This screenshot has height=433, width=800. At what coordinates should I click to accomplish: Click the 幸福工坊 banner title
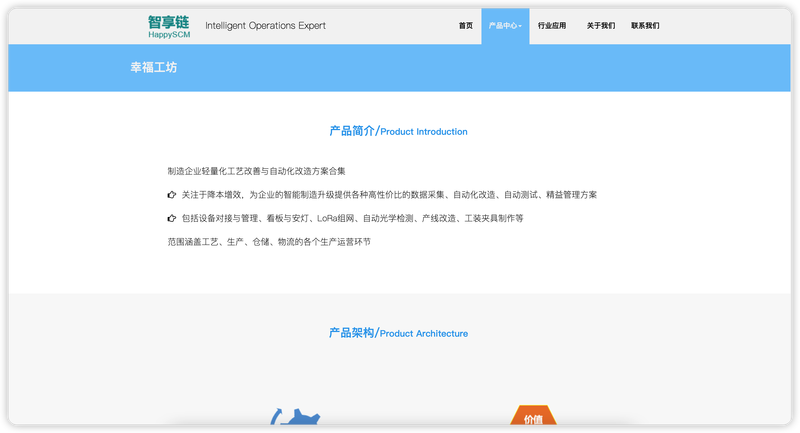pyautogui.click(x=154, y=67)
